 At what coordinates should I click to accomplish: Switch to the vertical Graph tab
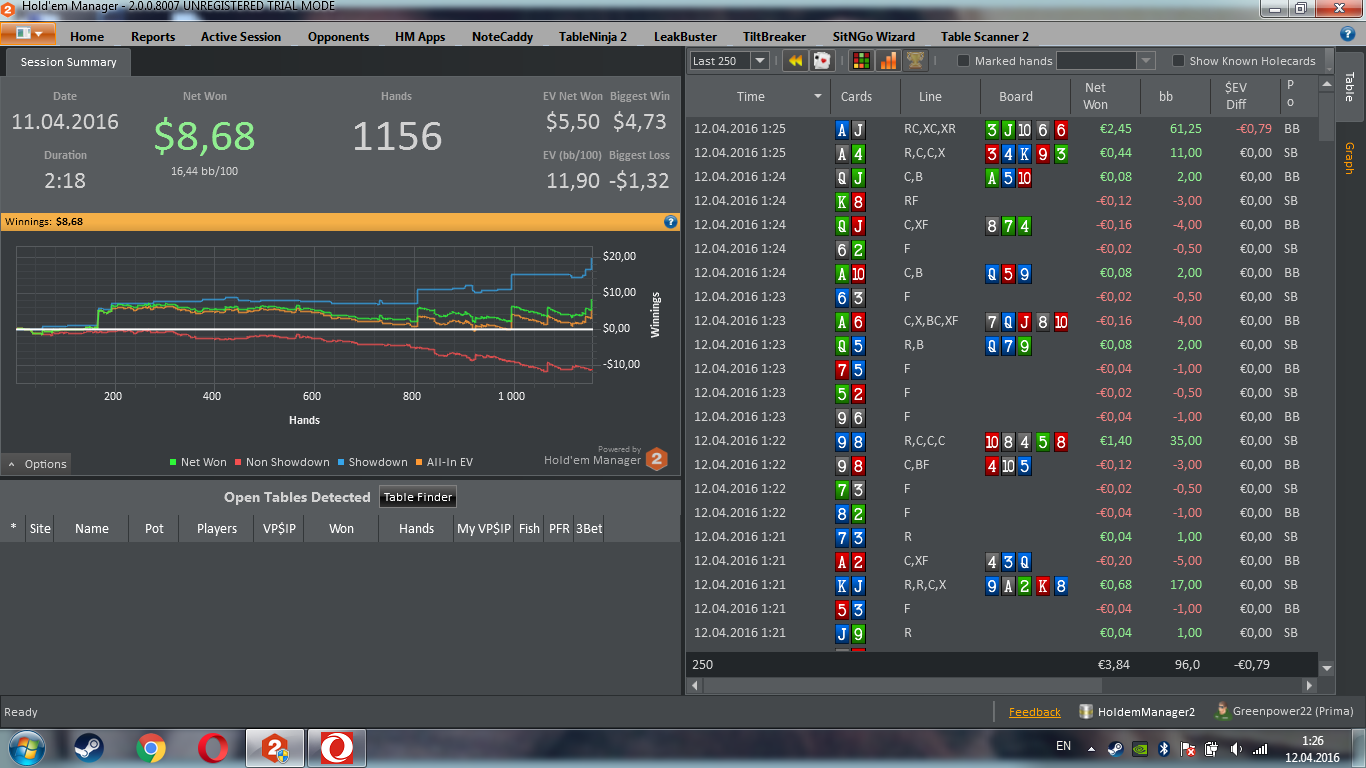coord(1348,159)
